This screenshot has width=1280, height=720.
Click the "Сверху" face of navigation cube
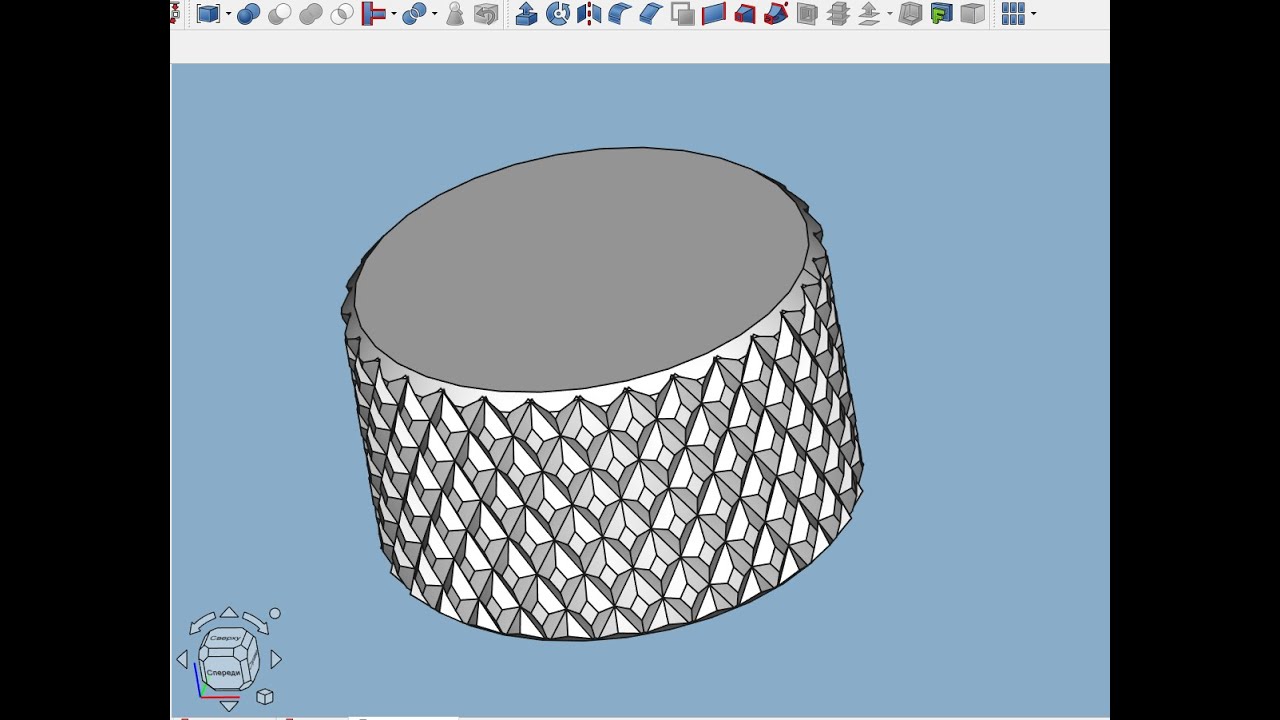tap(226, 637)
